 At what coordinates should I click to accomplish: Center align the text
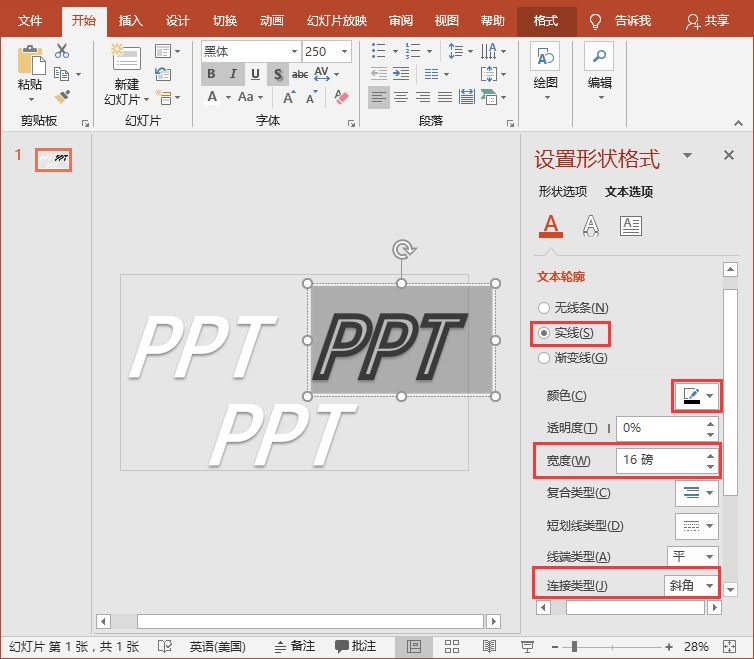pyautogui.click(x=401, y=97)
